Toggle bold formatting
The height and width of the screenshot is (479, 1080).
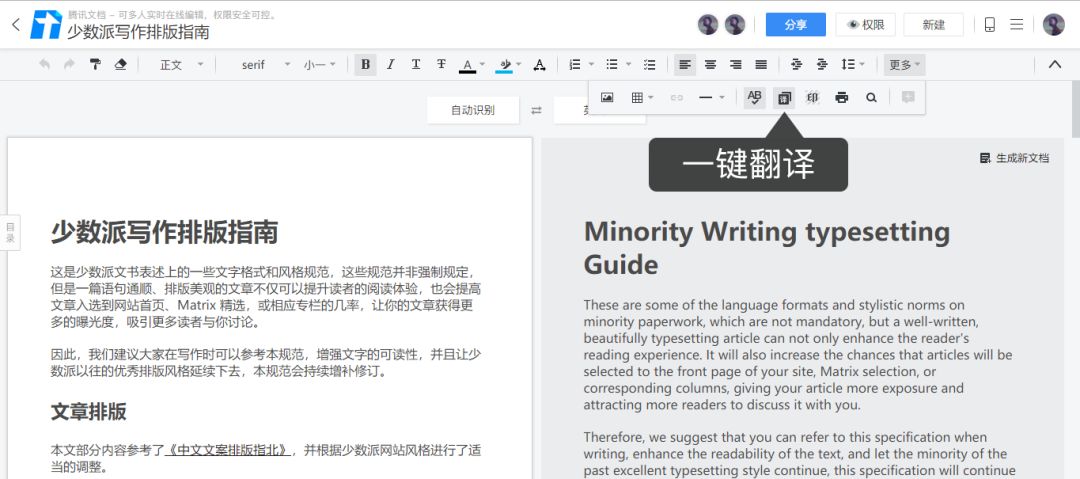(365, 65)
